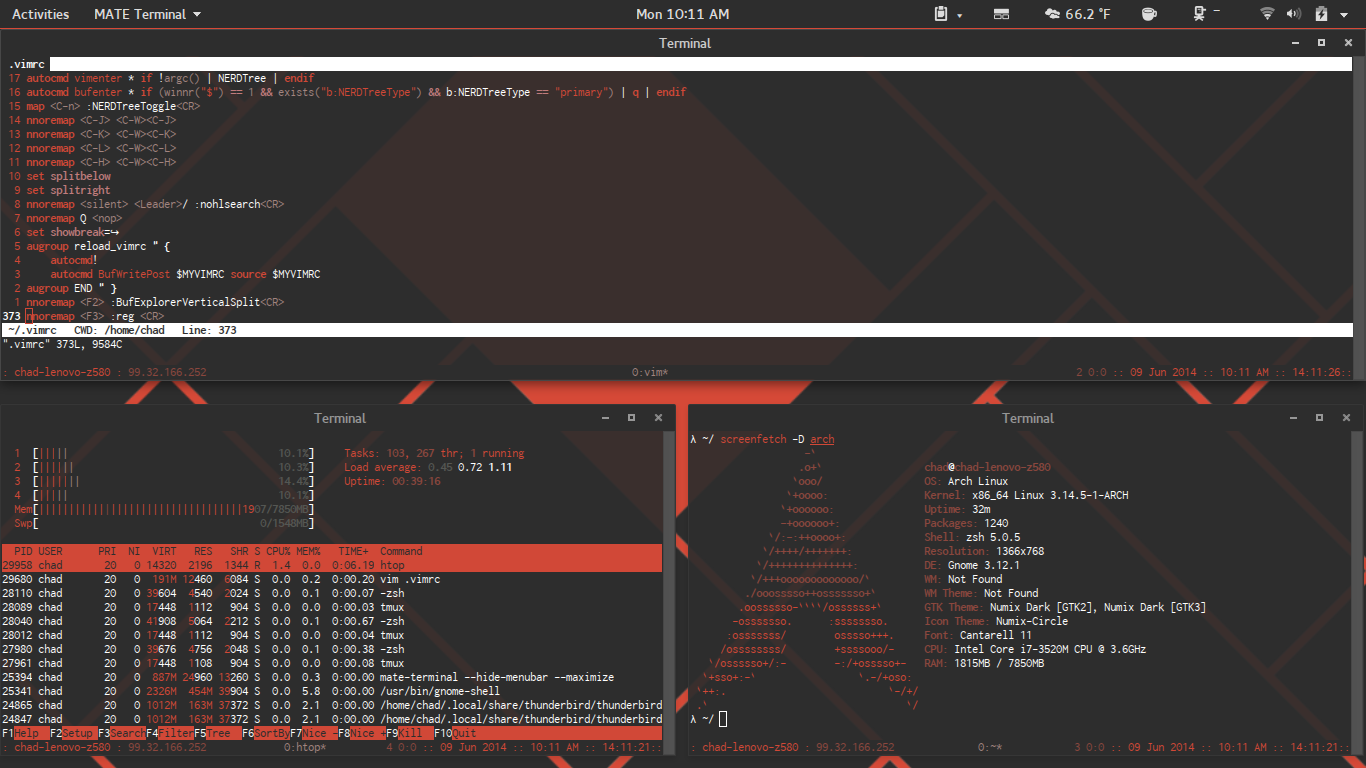
Task: Select the 'vim .vimrc' process row
Action: 332,579
